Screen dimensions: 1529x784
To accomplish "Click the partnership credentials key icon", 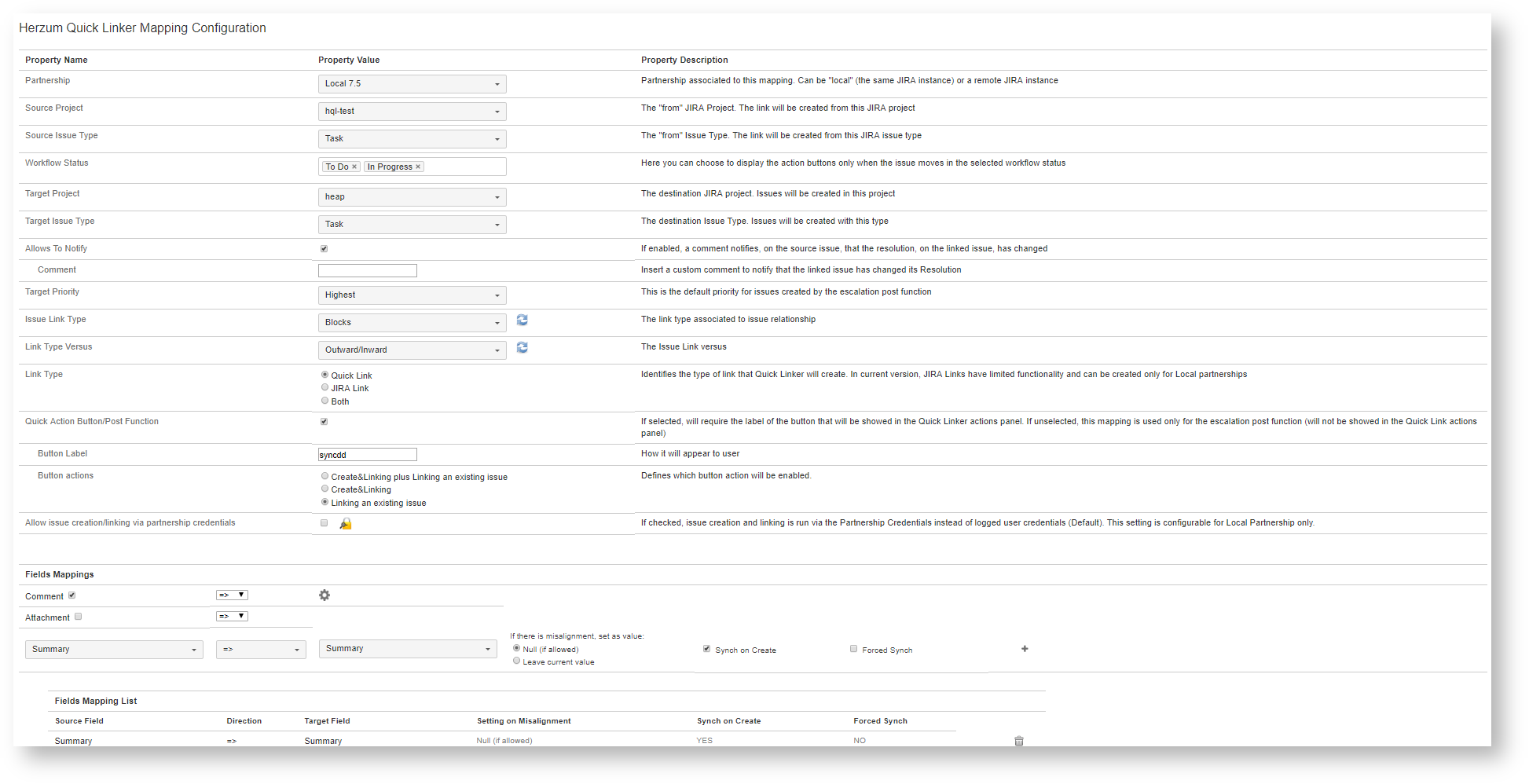I will (x=345, y=524).
